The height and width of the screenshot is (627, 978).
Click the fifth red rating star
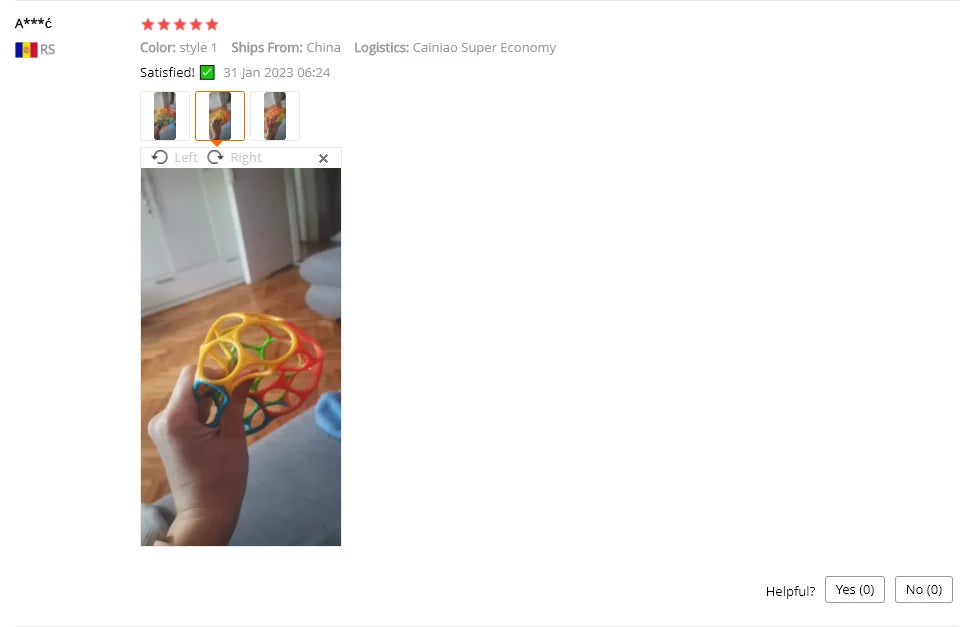point(212,24)
